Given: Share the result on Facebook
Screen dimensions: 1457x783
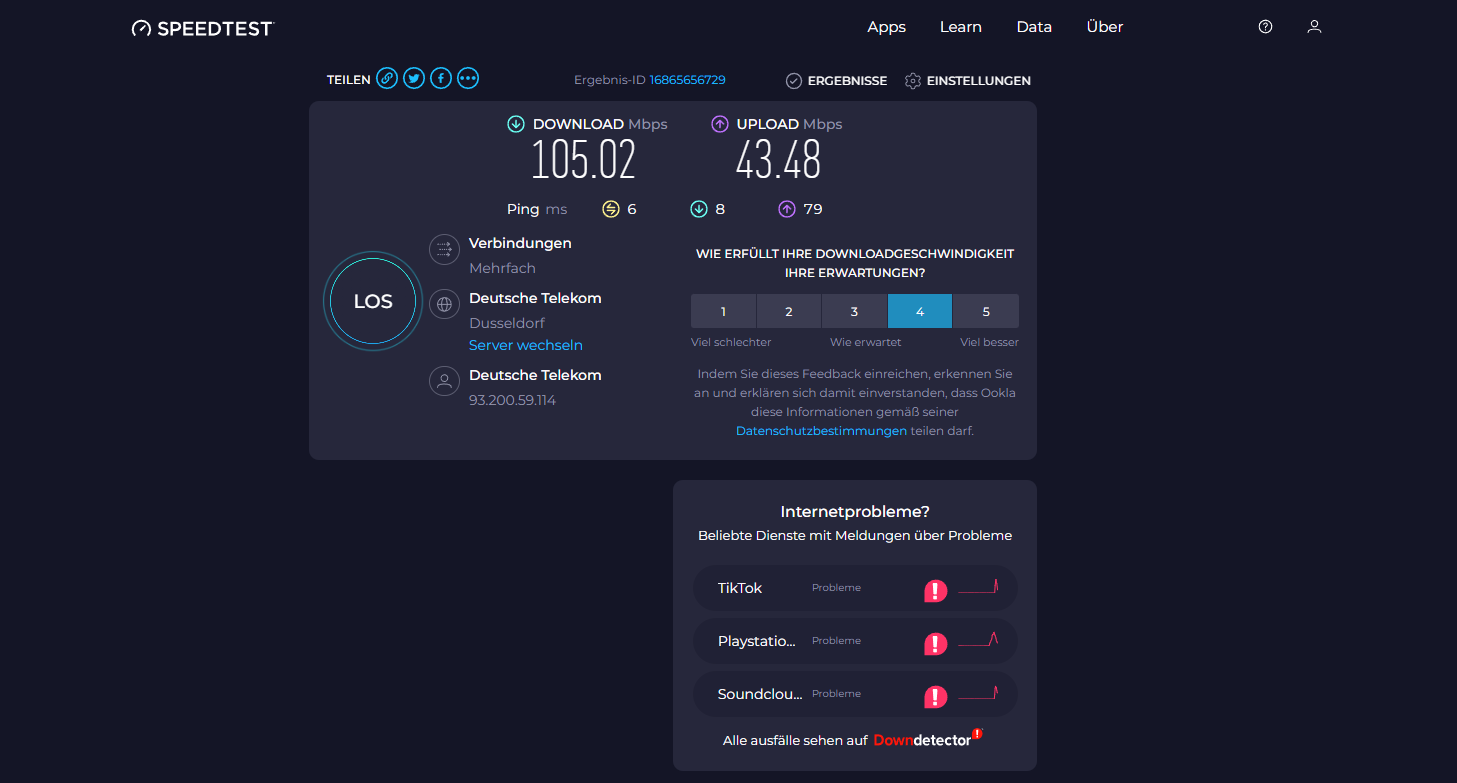Looking at the screenshot, I should [441, 79].
